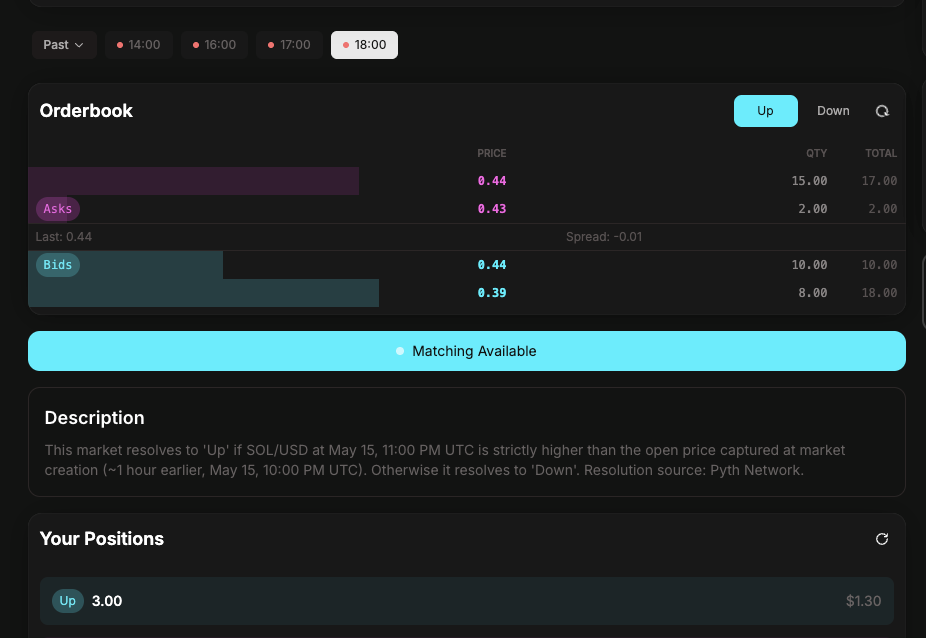Click the 2.00 quantity in 0.43 ask row
926x638 pixels.
click(813, 209)
